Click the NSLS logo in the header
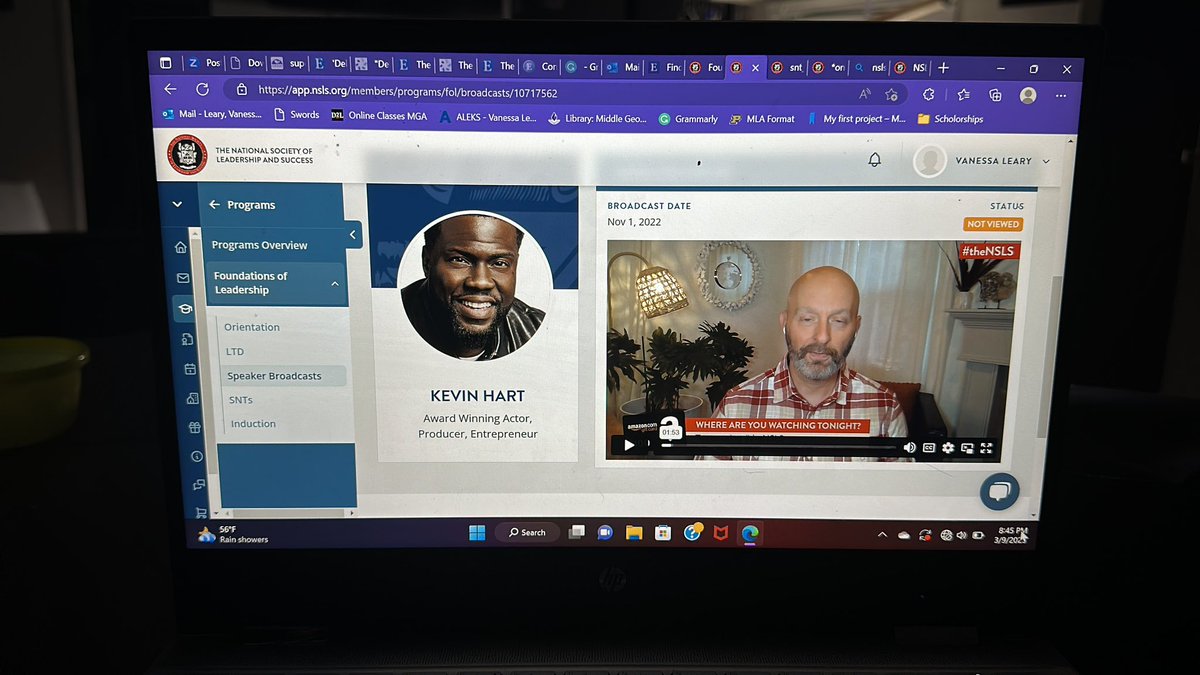1200x675 pixels. (x=240, y=155)
